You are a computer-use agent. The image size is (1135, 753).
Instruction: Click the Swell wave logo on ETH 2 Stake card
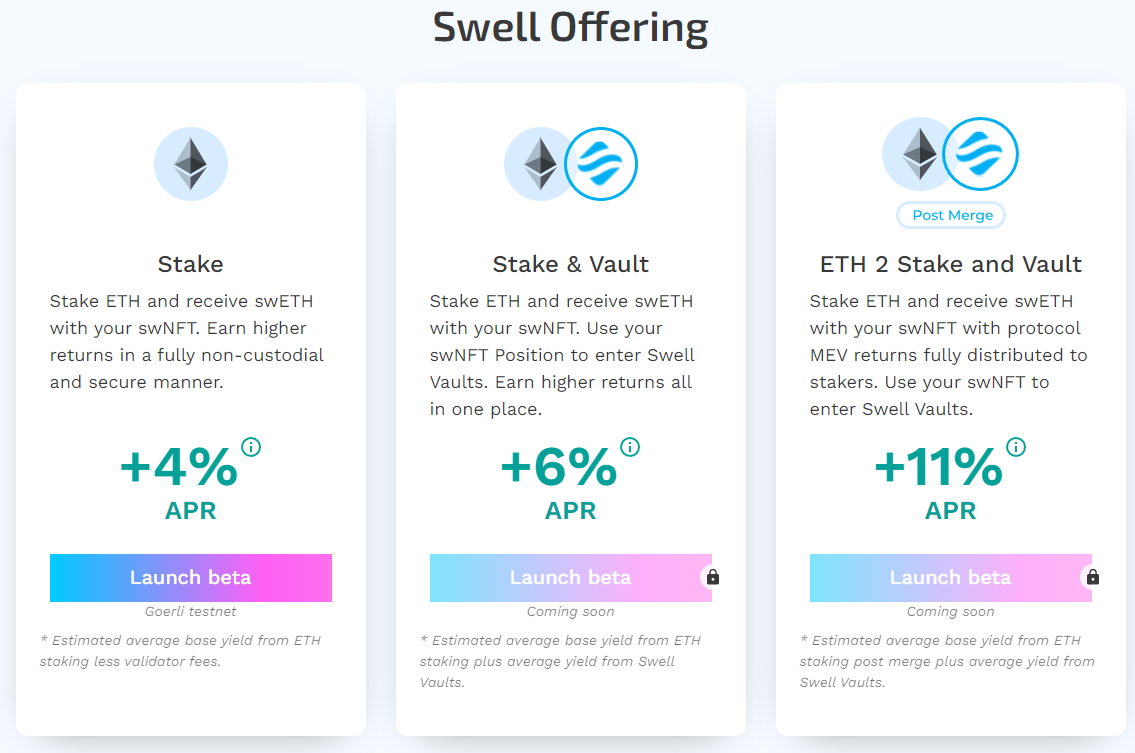pyautogui.click(x=980, y=155)
